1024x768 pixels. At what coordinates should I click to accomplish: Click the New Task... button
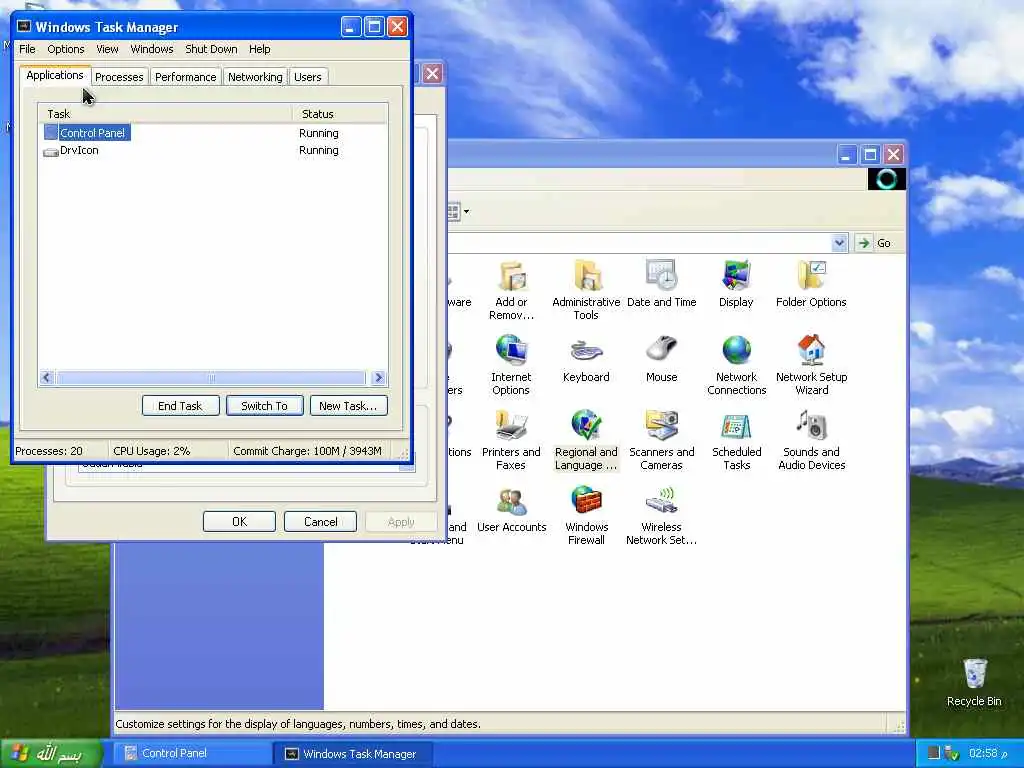point(348,406)
